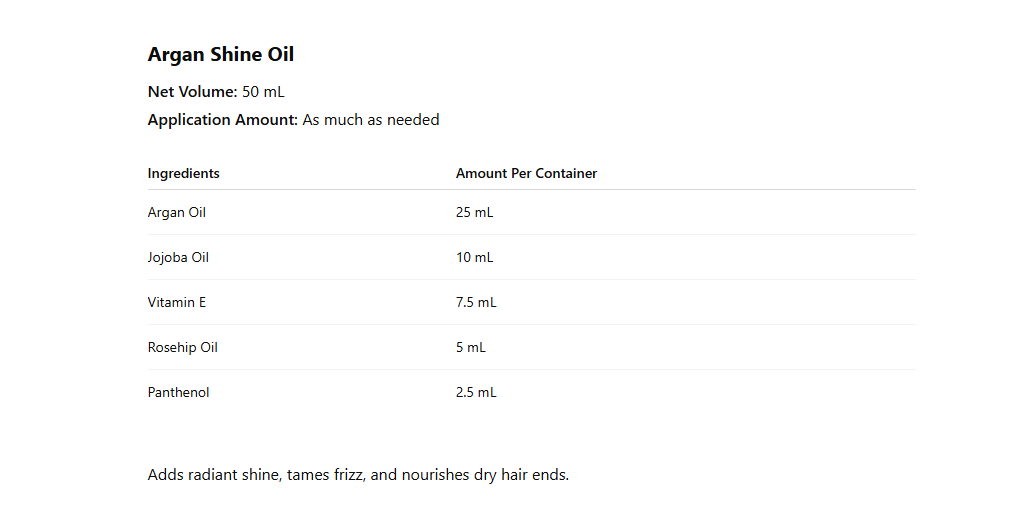Select the Argan Oil ingredient cell

[x=176, y=212]
